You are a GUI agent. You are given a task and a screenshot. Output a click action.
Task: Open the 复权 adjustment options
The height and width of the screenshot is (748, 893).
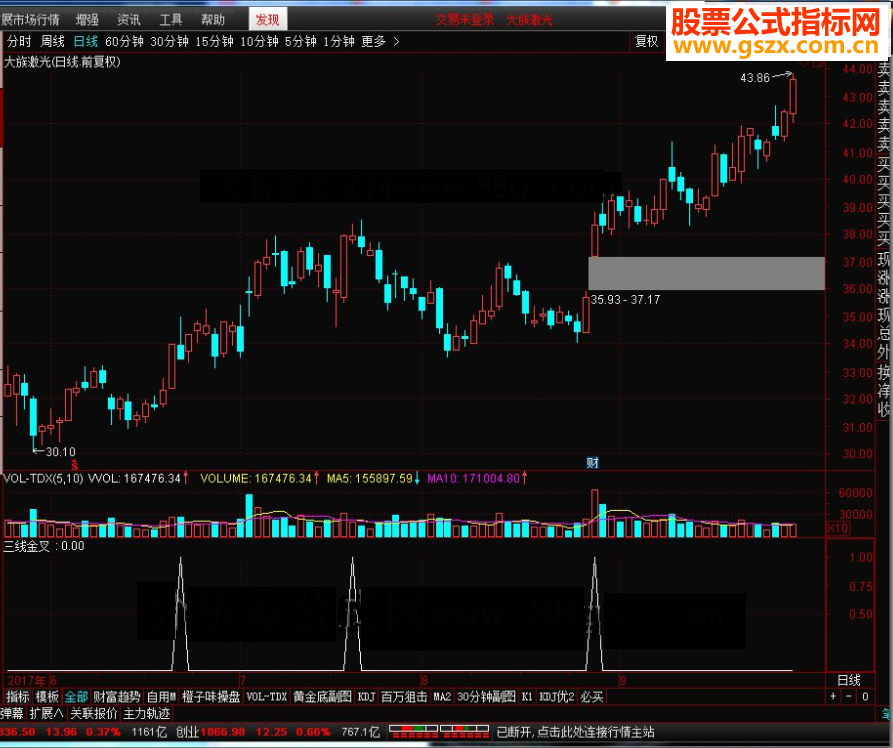646,42
